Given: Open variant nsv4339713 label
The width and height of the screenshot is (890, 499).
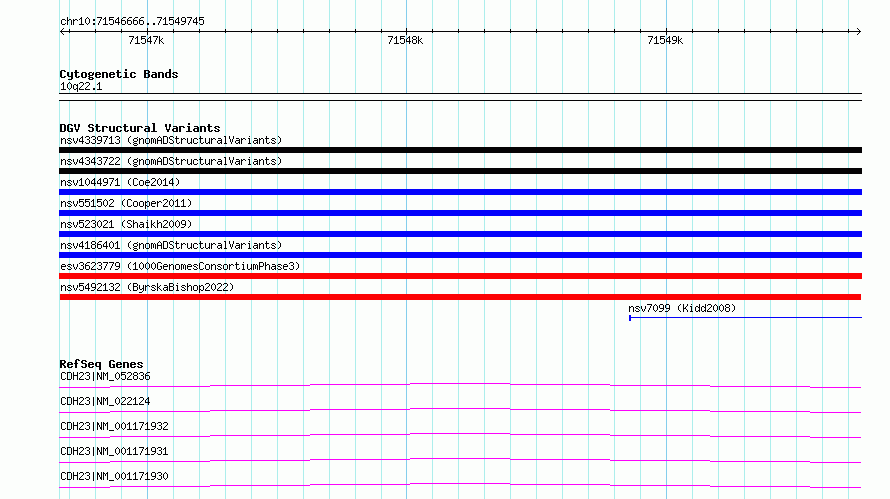Looking at the screenshot, I should [x=171, y=140].
